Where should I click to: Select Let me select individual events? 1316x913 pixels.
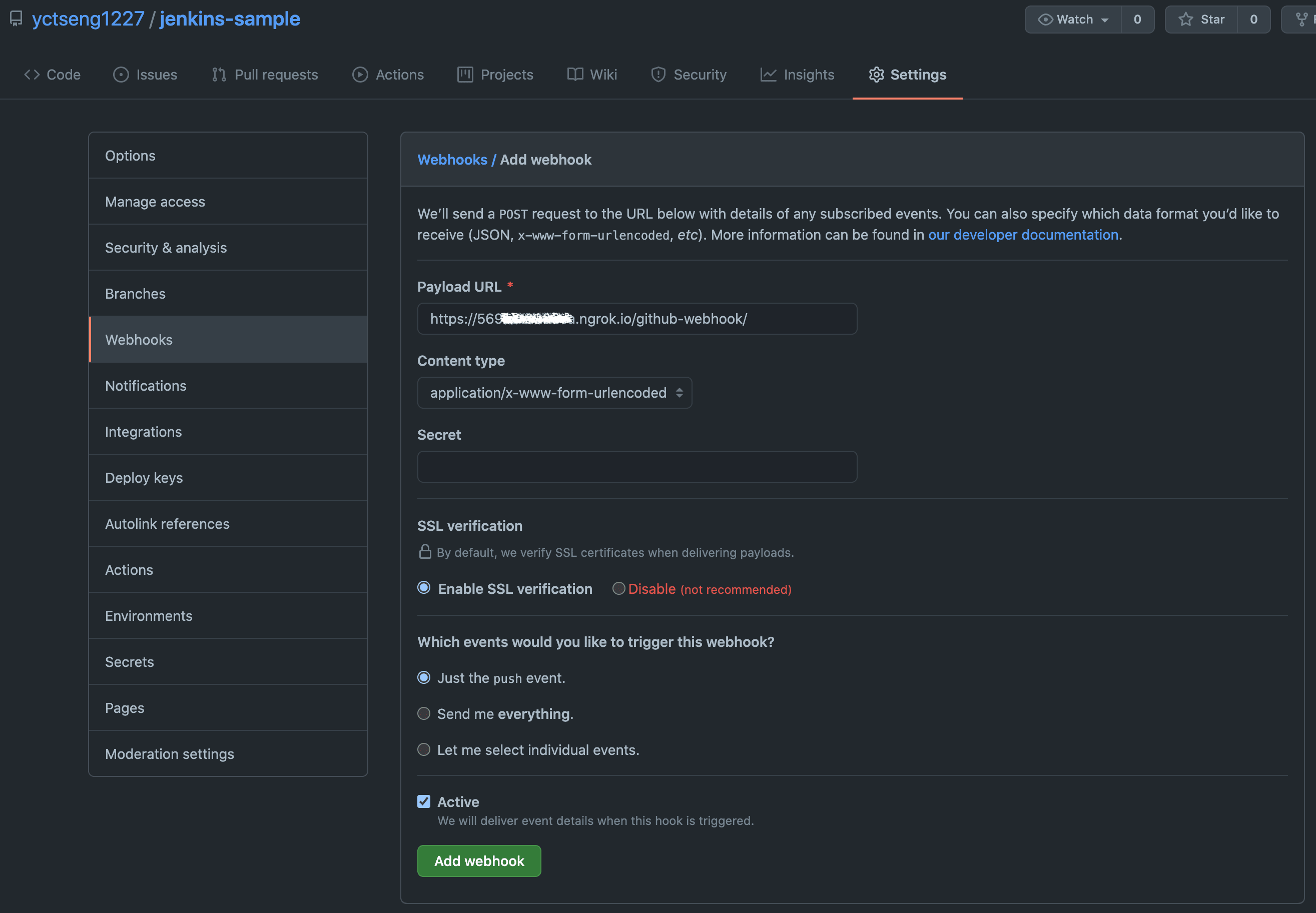pos(423,749)
